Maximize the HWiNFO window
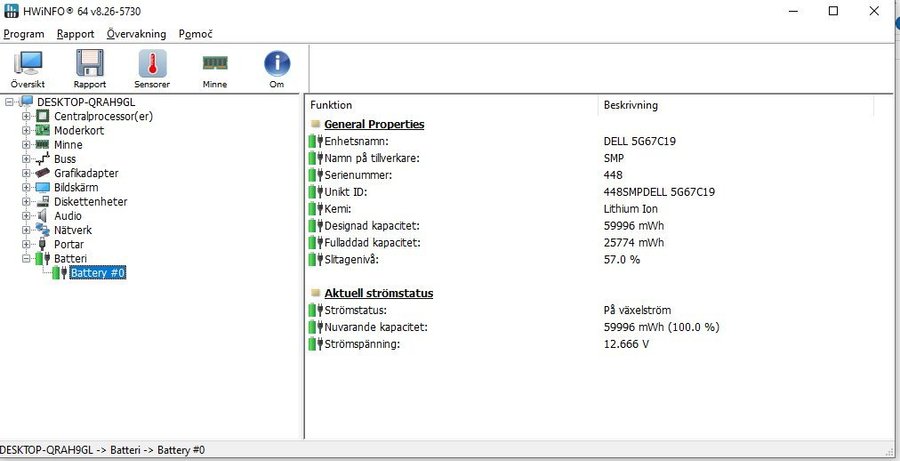 tap(833, 11)
